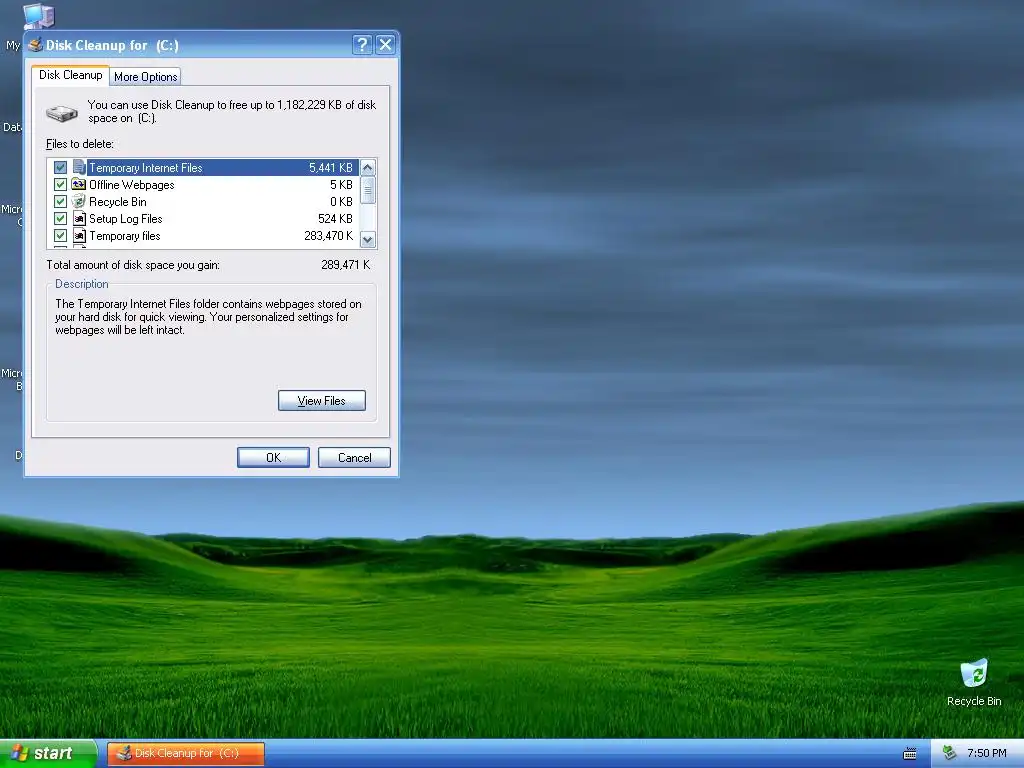The height and width of the screenshot is (768, 1024).
Task: Close the Disk Cleanup dialog
Action: point(385,44)
